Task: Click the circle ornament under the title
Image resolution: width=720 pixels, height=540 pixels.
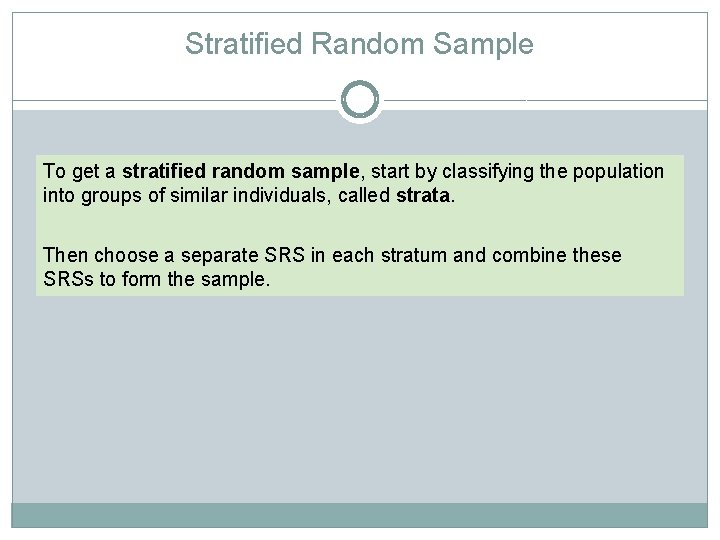Action: tap(360, 100)
